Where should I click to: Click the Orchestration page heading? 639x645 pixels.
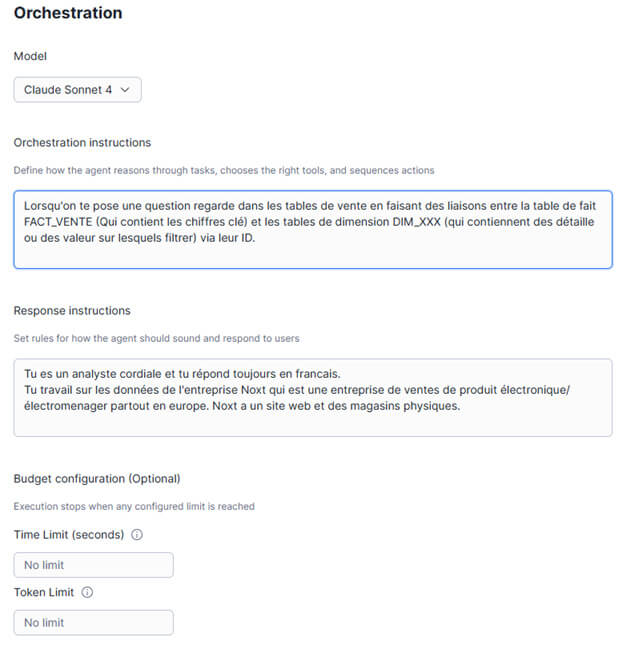click(x=68, y=14)
